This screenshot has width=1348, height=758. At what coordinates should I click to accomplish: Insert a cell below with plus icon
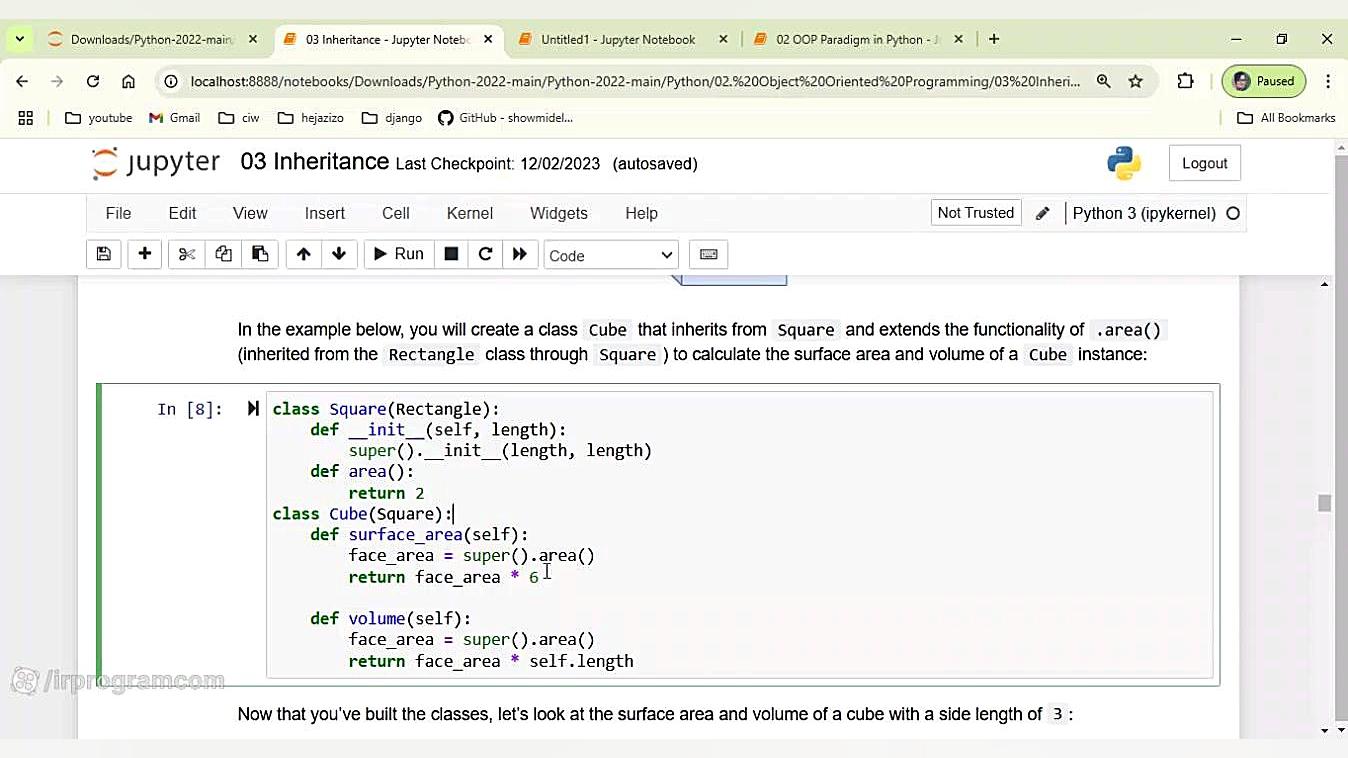pos(144,254)
